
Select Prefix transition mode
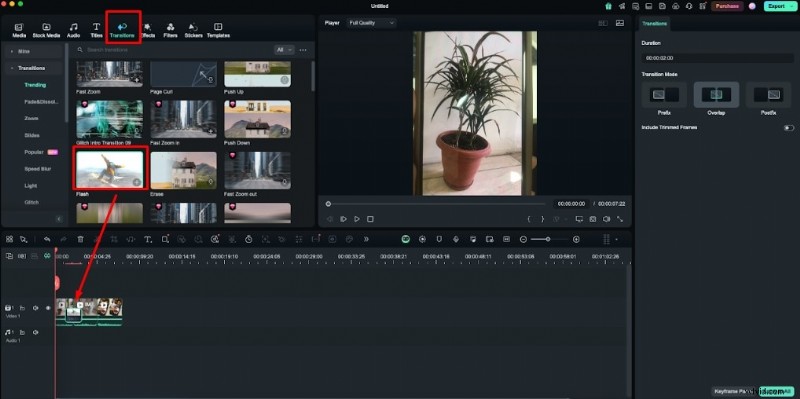click(664, 95)
